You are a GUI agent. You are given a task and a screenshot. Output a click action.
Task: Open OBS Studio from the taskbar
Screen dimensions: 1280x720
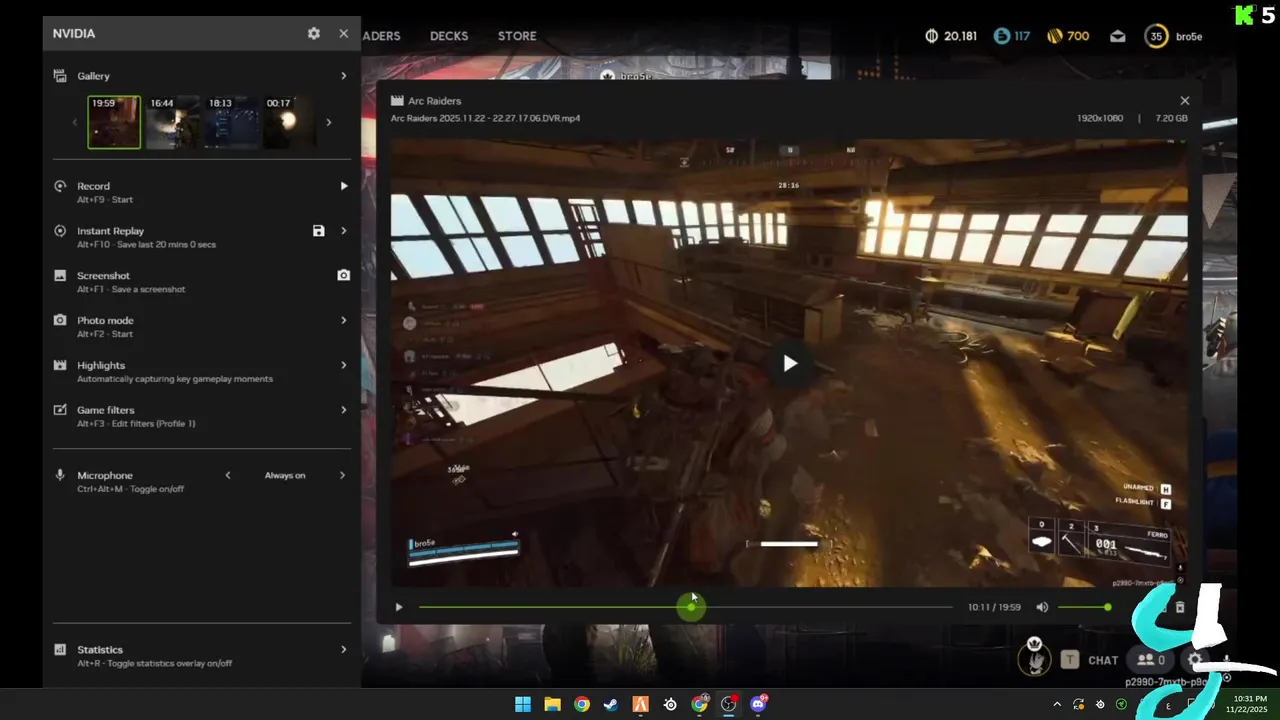[x=728, y=704]
